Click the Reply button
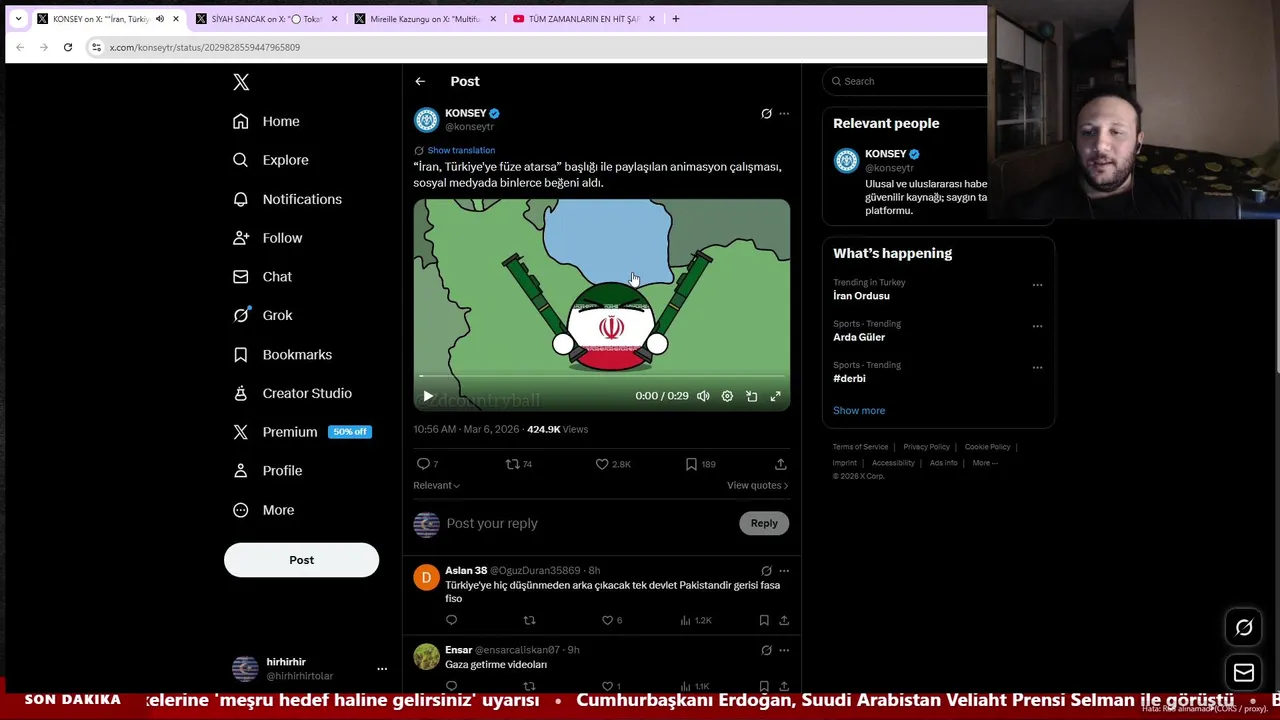Viewport: 1280px width, 720px height. (x=764, y=523)
